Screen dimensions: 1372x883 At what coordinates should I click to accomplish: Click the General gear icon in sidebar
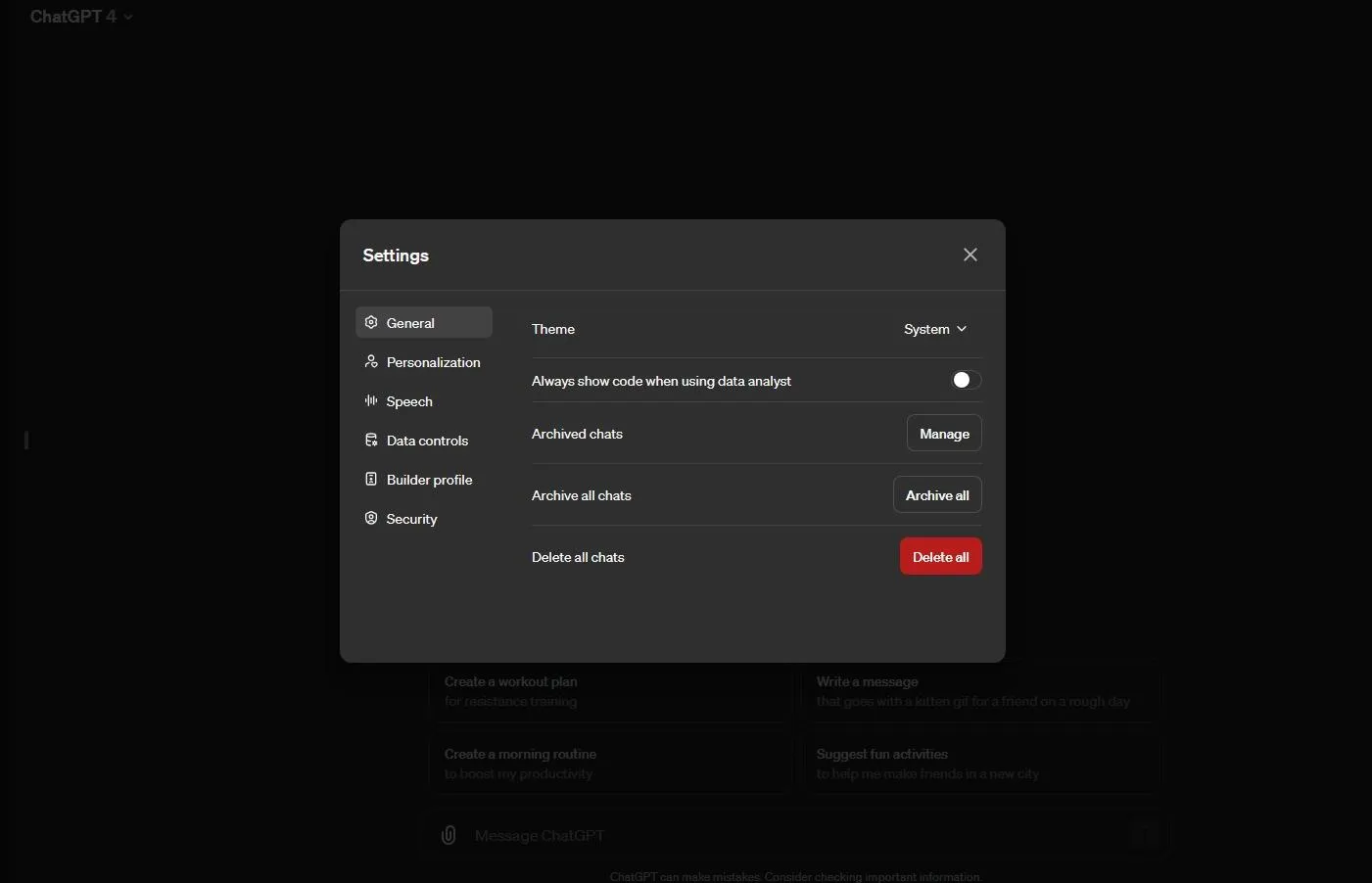click(x=371, y=322)
